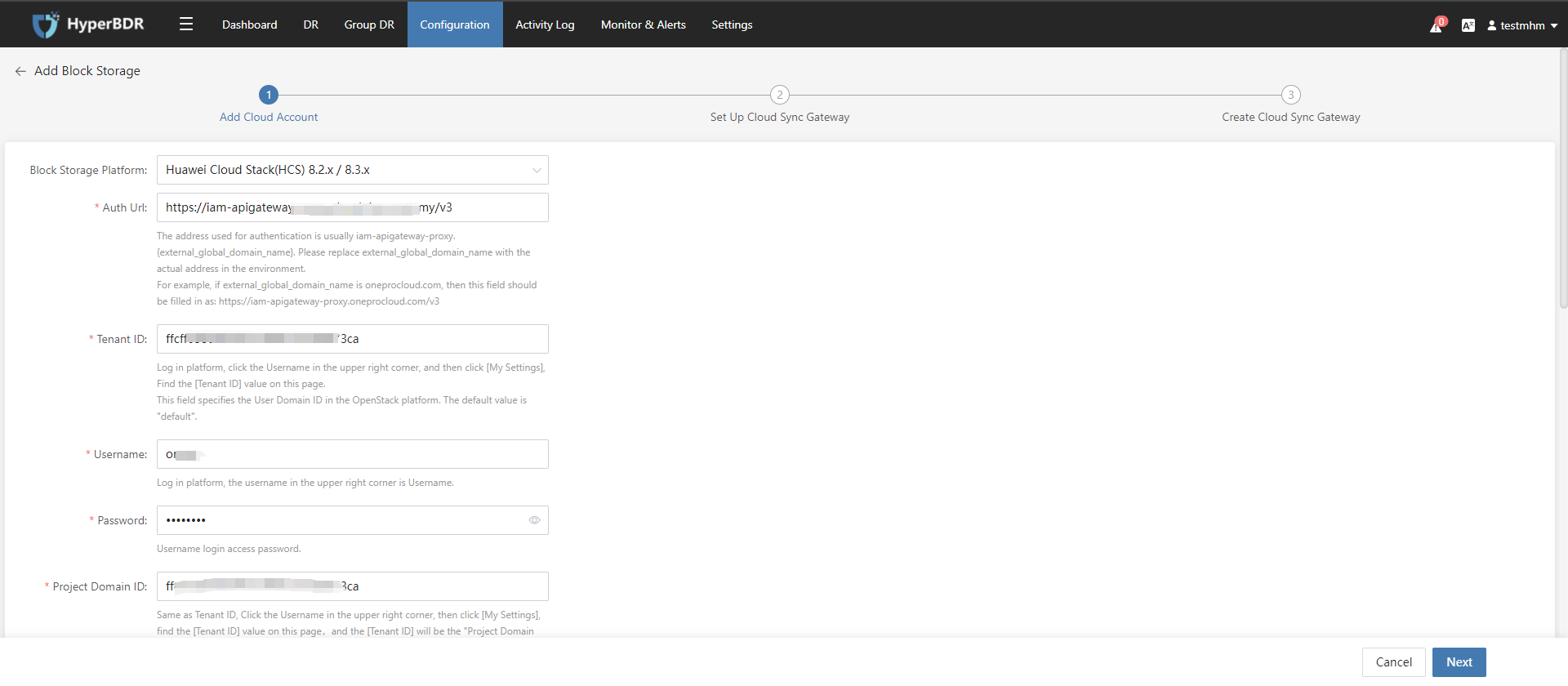Viewport: 1568px width, 686px height.
Task: Show password with the eye icon
Action: coord(534,520)
